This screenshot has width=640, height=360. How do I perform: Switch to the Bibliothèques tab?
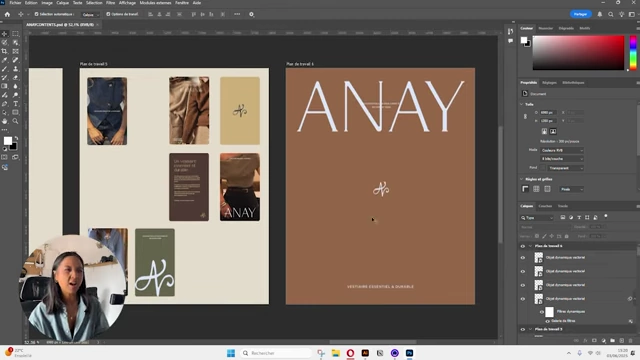(x=573, y=83)
